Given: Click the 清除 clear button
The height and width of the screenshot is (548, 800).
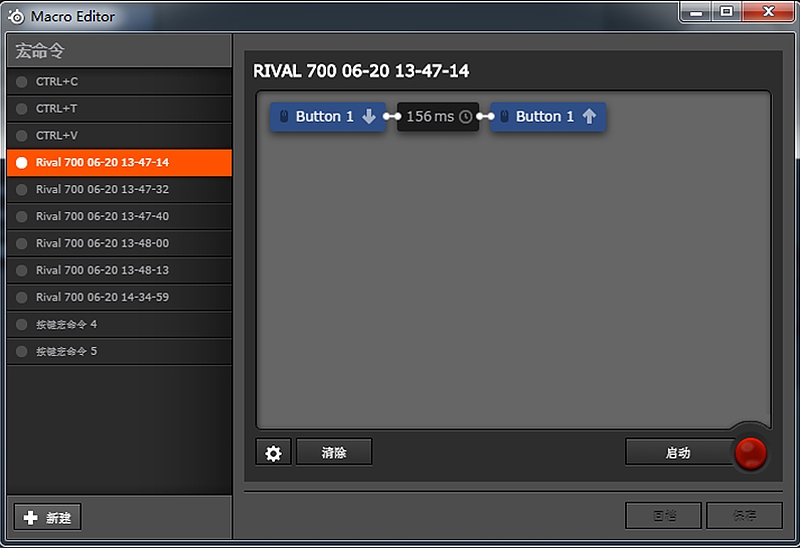Looking at the screenshot, I should click(334, 452).
